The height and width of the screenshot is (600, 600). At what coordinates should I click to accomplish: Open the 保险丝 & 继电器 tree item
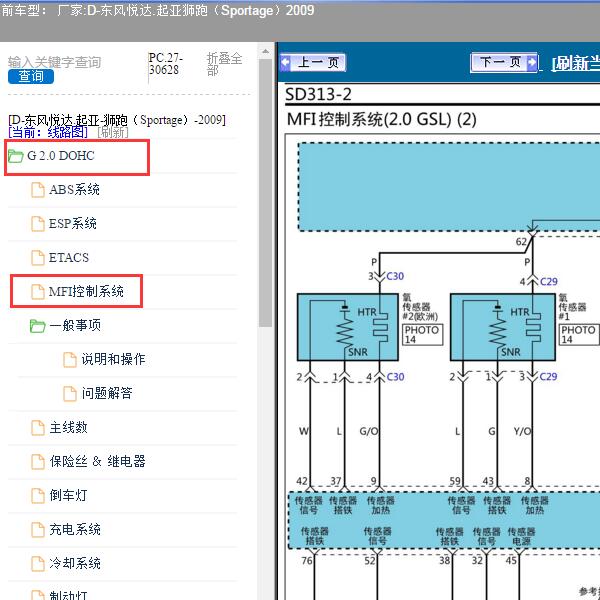[98, 461]
